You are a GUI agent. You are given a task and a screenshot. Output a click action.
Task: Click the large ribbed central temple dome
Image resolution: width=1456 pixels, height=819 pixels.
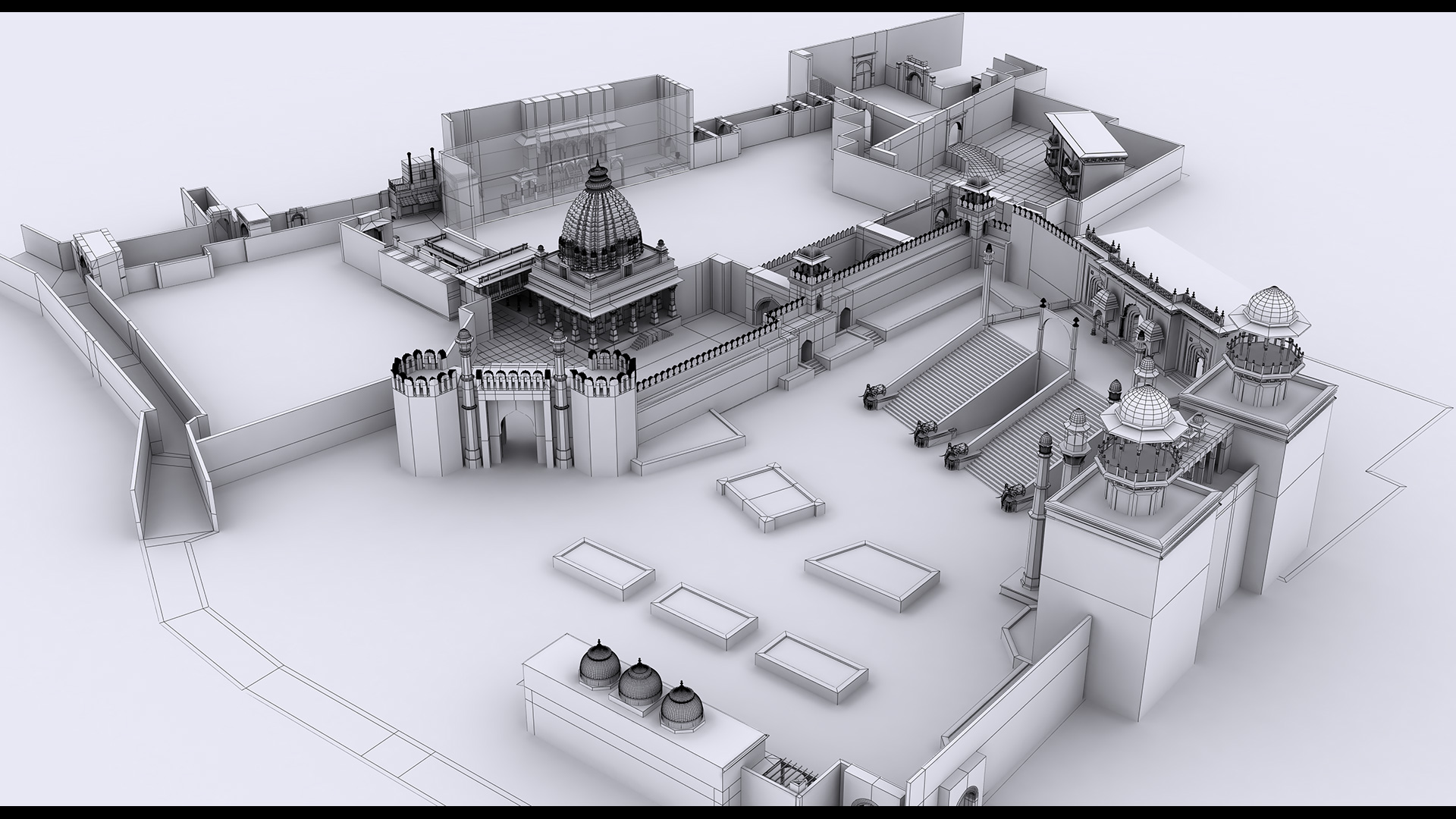pyautogui.click(x=599, y=224)
